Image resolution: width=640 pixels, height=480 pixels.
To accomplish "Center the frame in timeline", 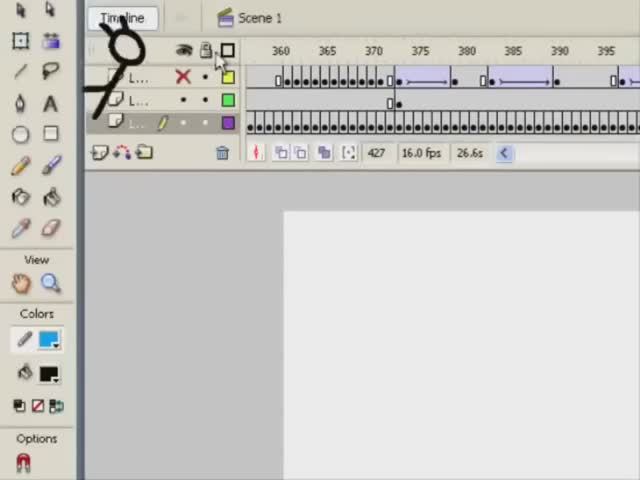I will (256, 153).
